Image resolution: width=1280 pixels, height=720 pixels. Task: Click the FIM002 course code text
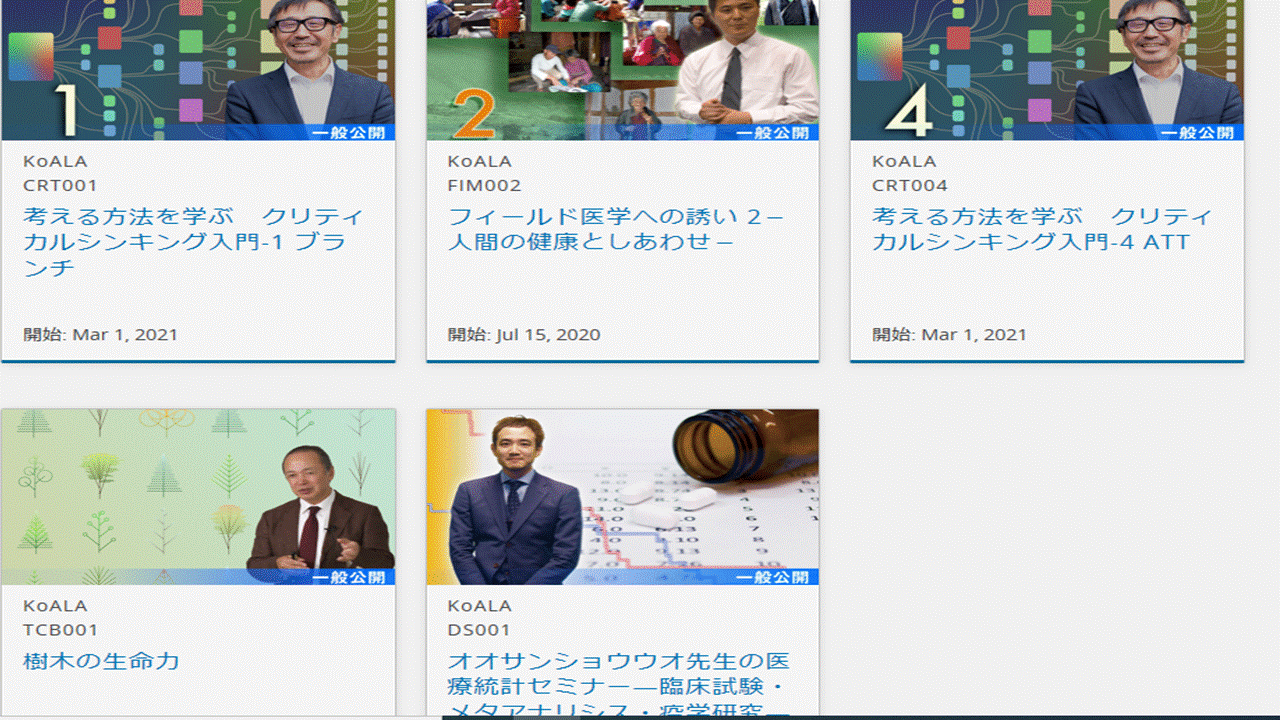[x=484, y=185]
